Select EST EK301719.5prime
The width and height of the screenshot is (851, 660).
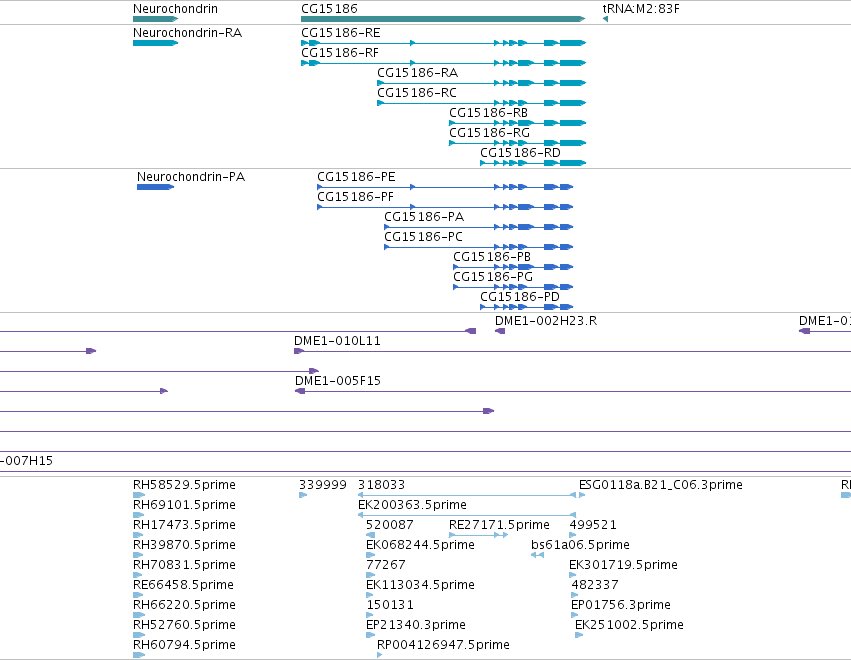pos(623,565)
